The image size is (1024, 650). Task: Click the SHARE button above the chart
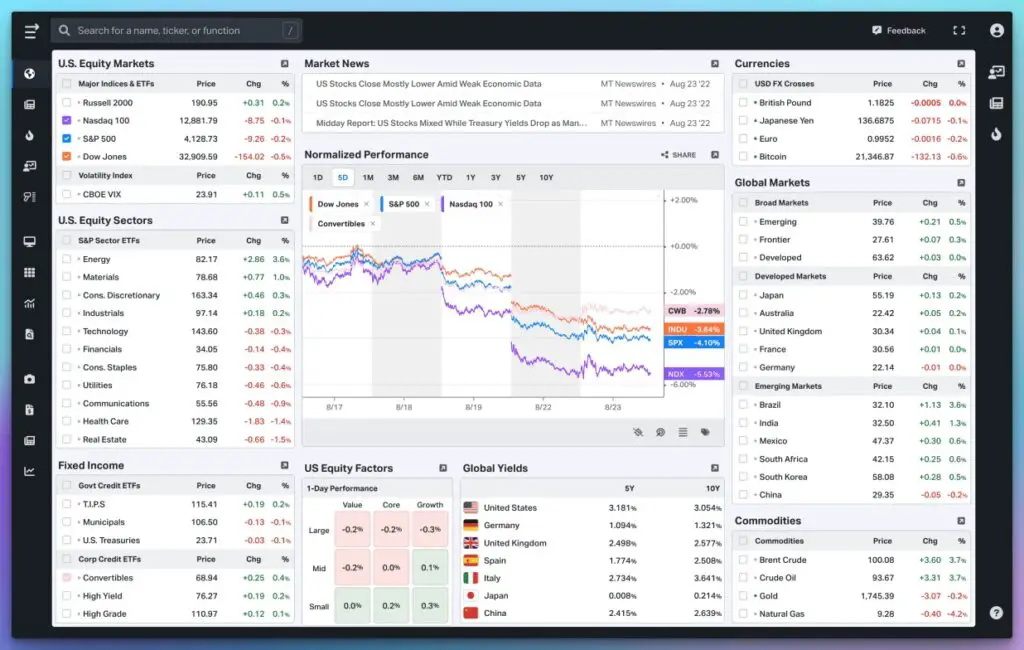point(679,155)
